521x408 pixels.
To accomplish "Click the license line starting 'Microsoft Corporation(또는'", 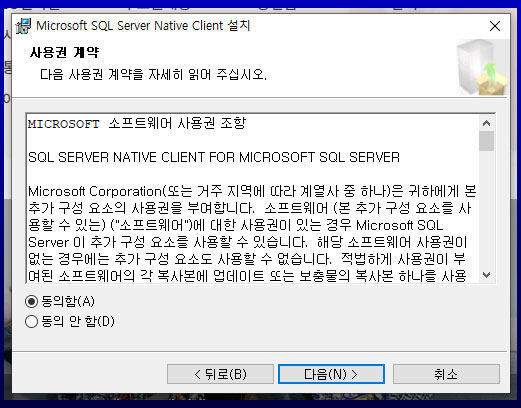I will (x=252, y=191).
